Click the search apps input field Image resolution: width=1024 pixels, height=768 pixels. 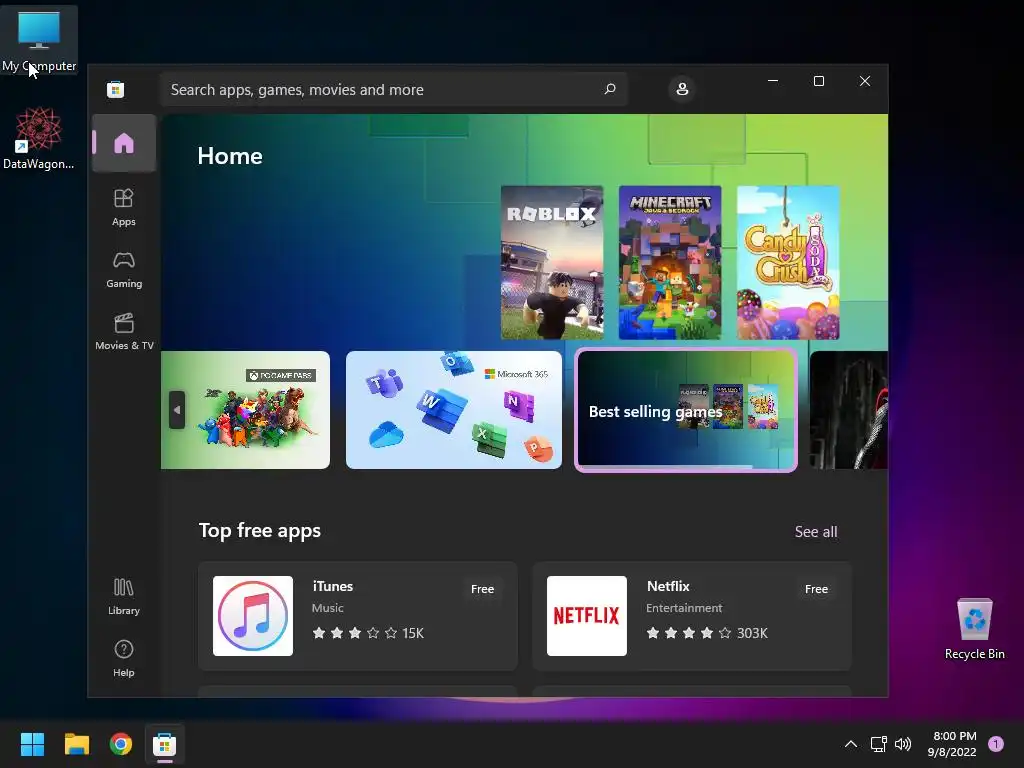[x=394, y=89]
